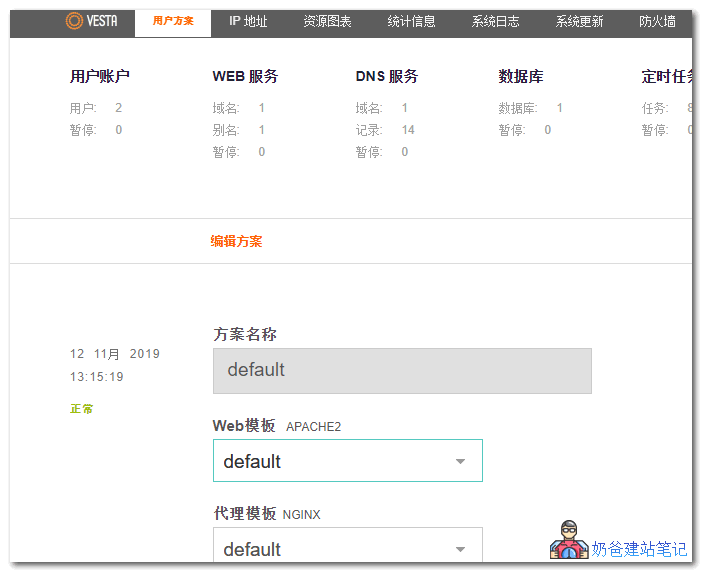Viewport: 703px width, 573px height.
Task: Open the 系统日志 page
Action: [495, 21]
